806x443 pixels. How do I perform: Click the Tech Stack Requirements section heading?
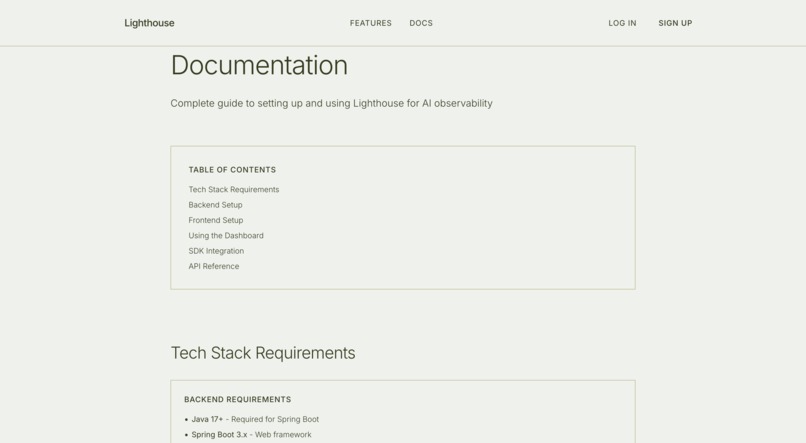[x=263, y=353]
